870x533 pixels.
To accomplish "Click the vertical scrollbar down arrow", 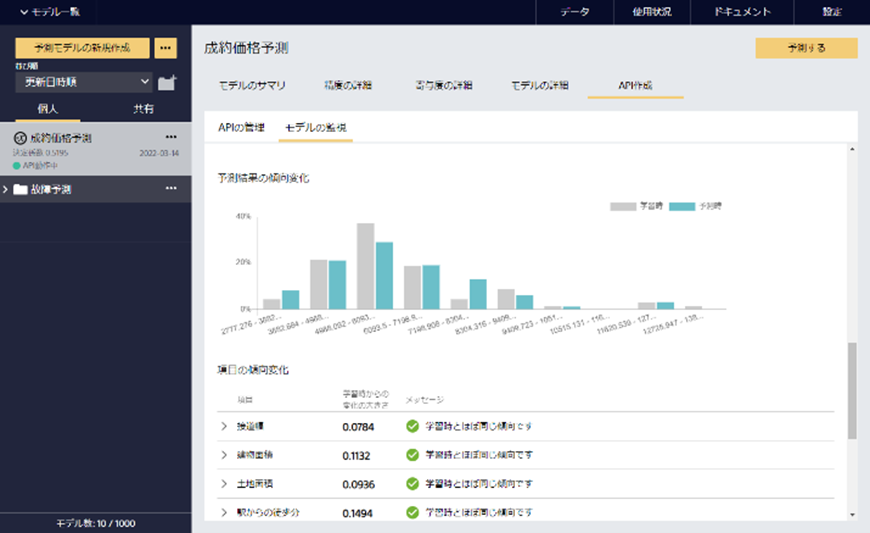I will coord(852,514).
